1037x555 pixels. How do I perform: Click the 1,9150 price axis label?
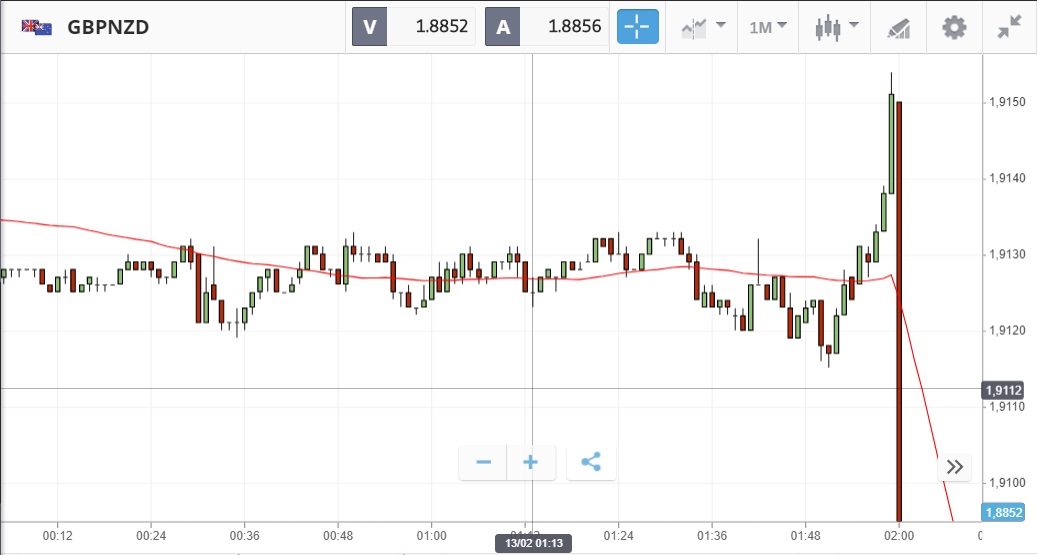1007,102
